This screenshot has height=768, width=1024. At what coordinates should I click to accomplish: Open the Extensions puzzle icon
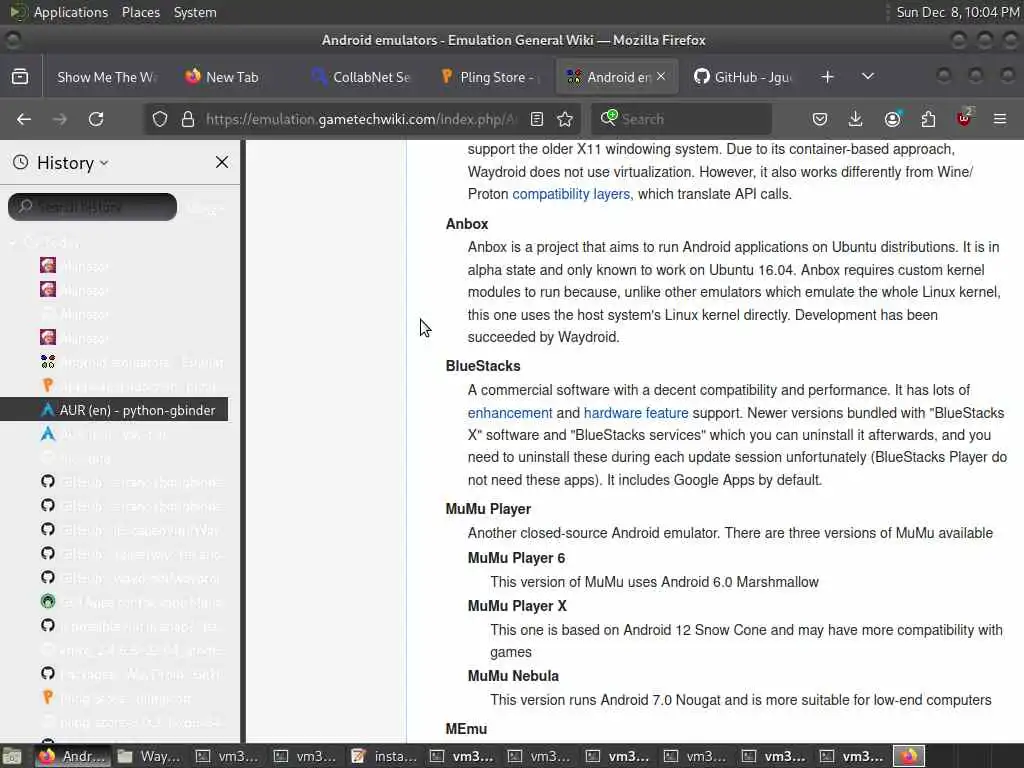tap(928, 119)
